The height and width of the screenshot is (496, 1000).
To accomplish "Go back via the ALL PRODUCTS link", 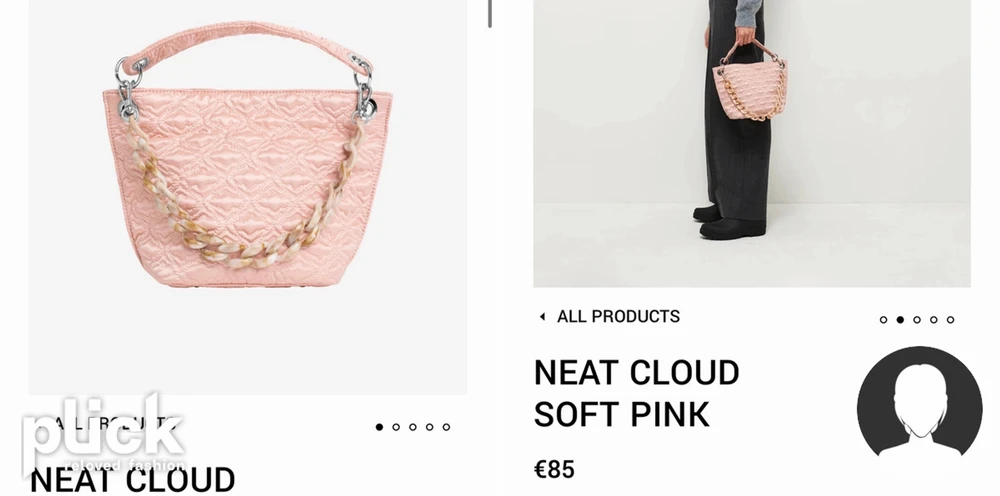I will (x=618, y=316).
